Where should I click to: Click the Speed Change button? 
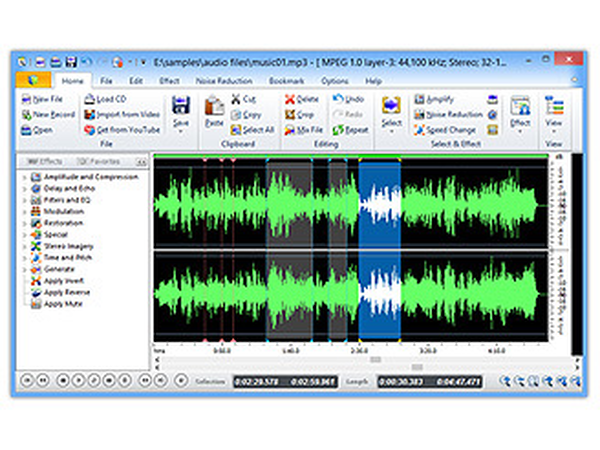[x=445, y=130]
